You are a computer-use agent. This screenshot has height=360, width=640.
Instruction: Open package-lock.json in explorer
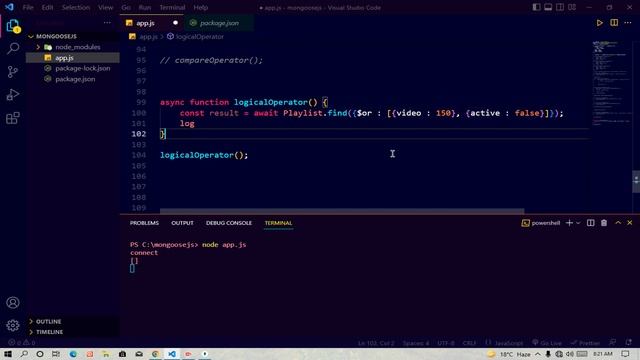pyautogui.click(x=73, y=68)
